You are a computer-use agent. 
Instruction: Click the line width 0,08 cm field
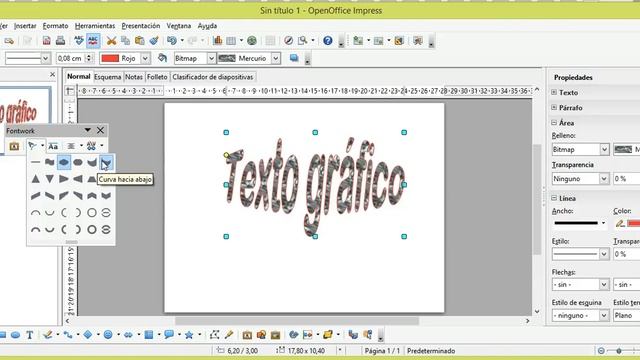click(71, 58)
